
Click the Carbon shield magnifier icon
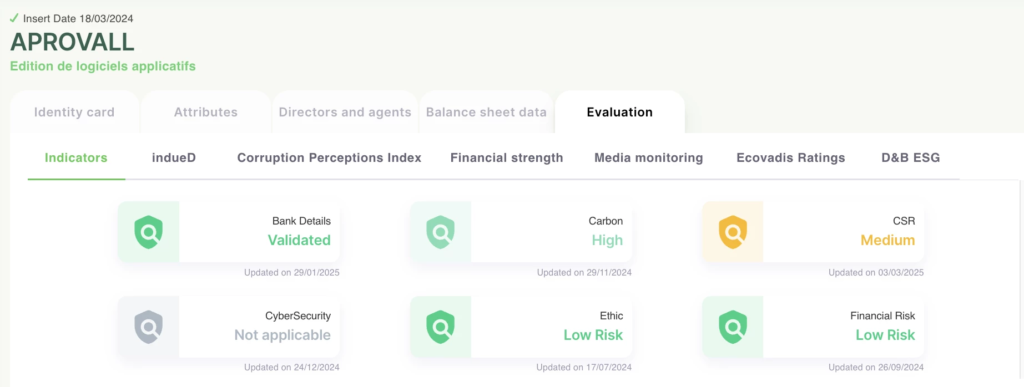click(441, 232)
